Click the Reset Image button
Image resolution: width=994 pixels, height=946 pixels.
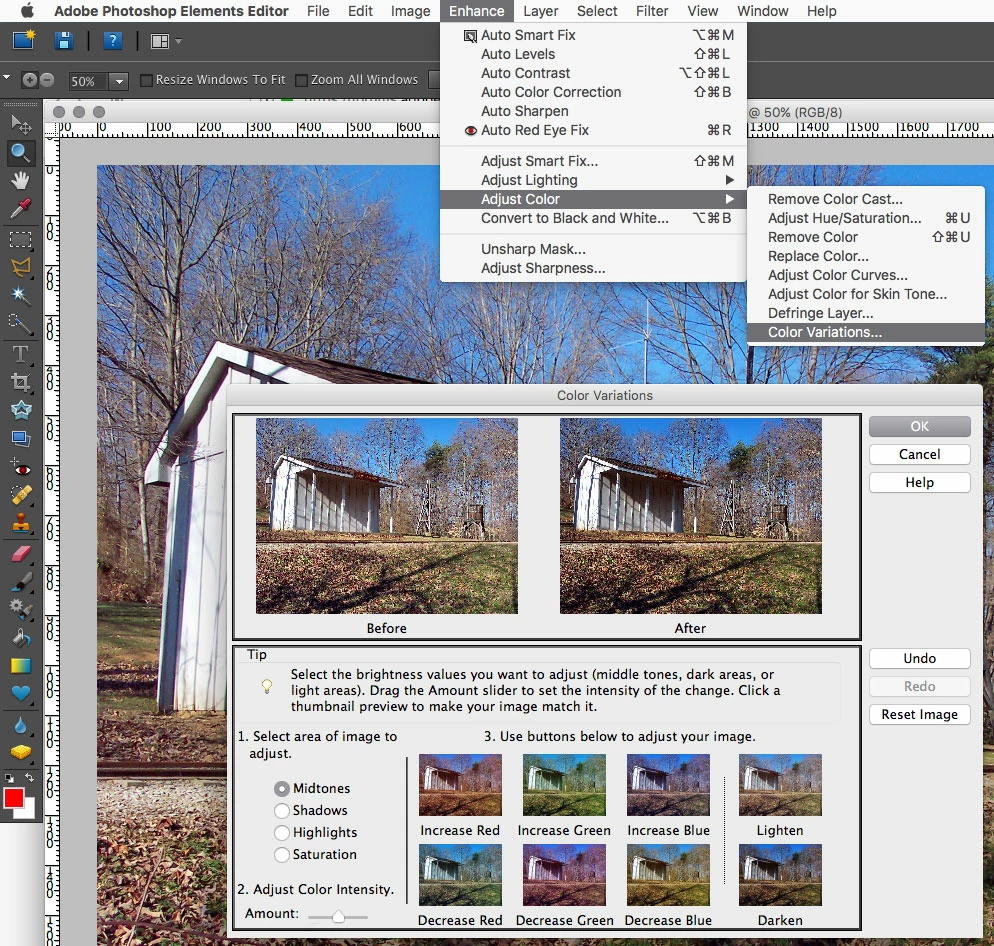pyautogui.click(x=919, y=715)
